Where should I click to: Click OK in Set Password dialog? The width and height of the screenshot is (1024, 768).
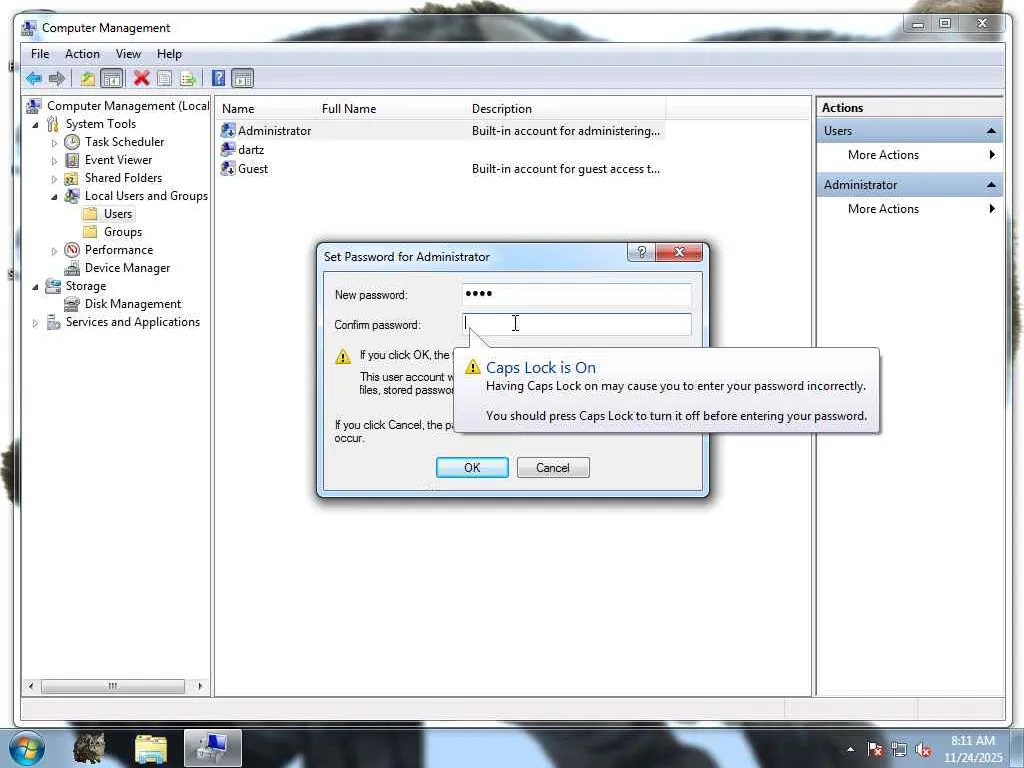pyautogui.click(x=472, y=468)
